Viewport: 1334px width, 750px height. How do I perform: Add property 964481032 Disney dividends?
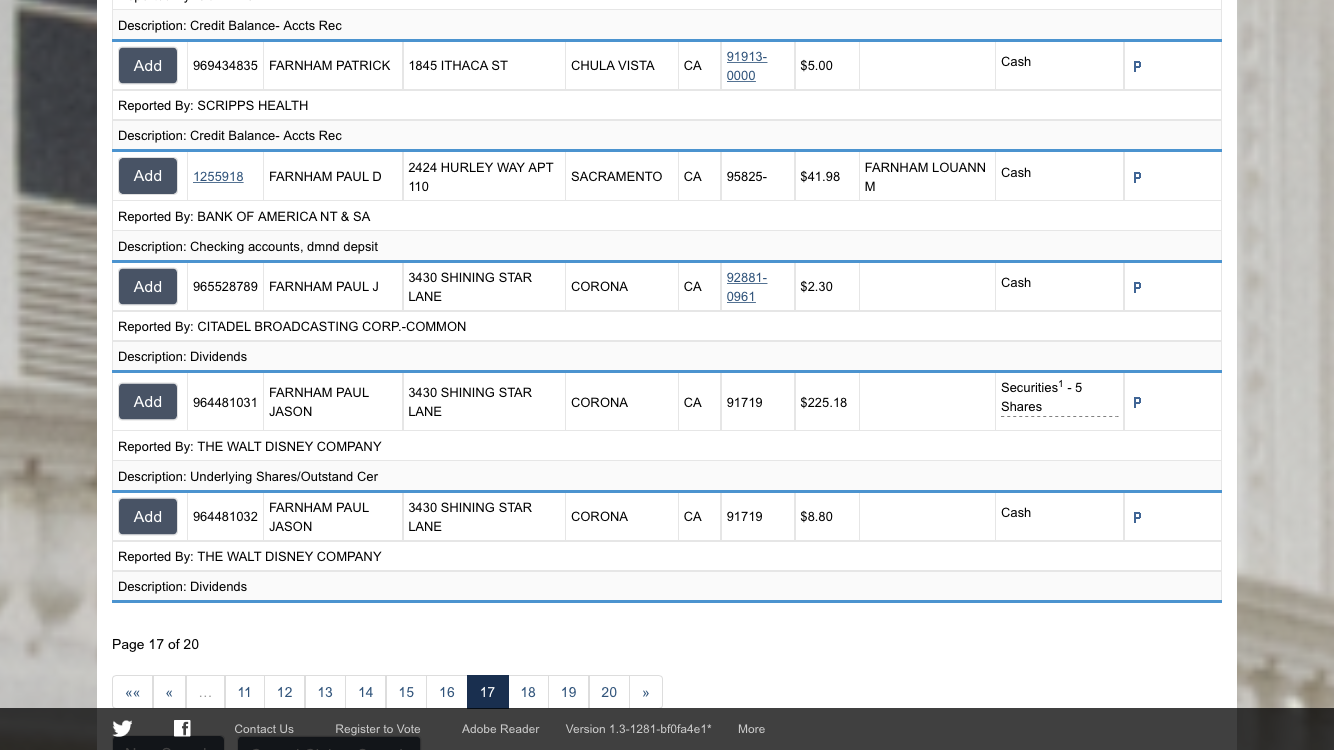(148, 517)
